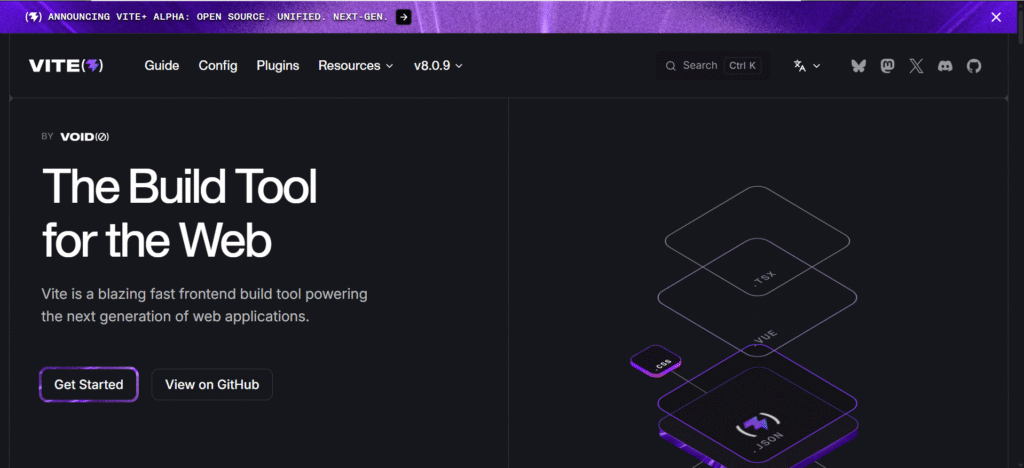1024x468 pixels.
Task: Click the VOID(0) logo above the headline
Action: pyautogui.click(x=84, y=136)
